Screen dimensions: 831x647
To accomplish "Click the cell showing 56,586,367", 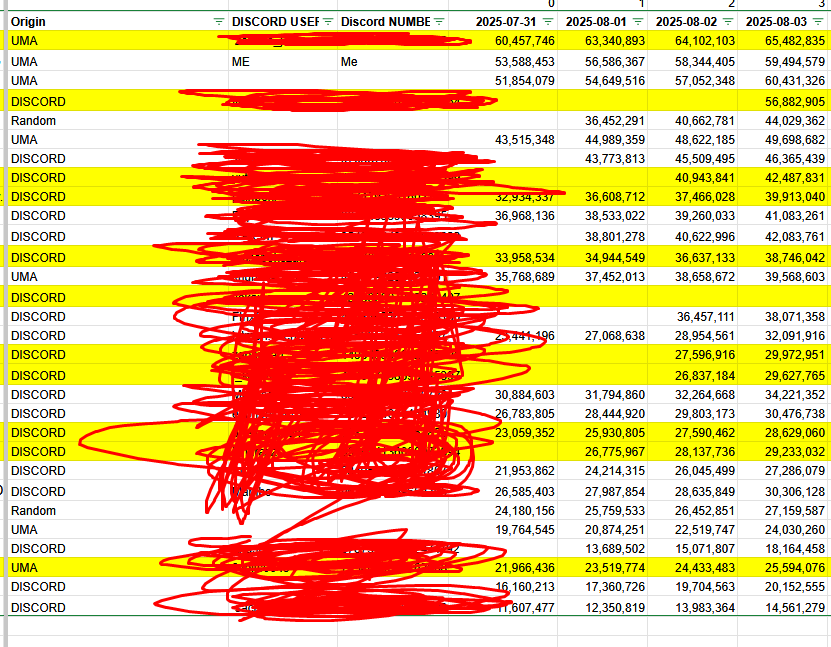I will coord(602,61).
